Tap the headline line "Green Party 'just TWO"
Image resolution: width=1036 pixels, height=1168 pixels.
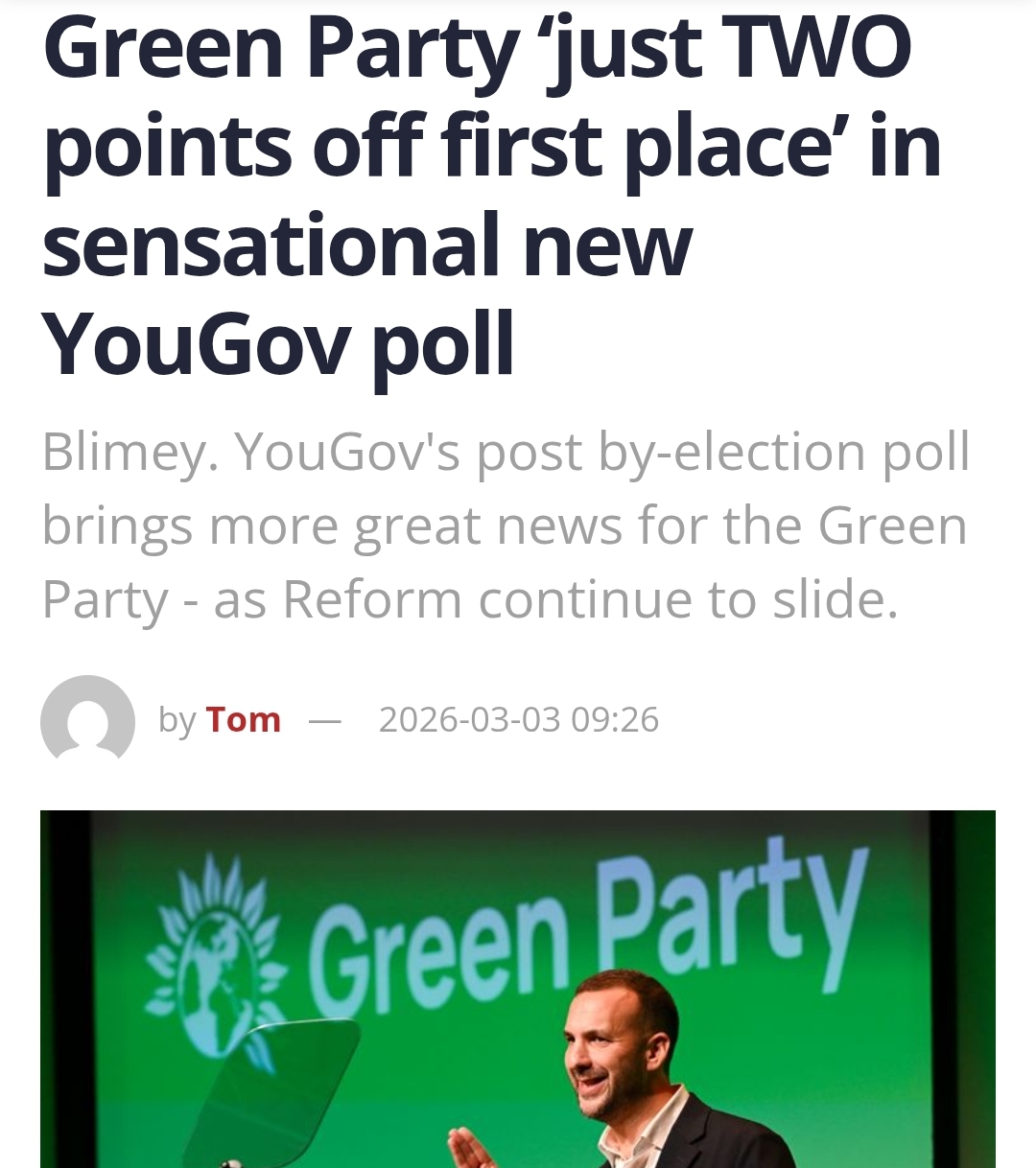477,50
